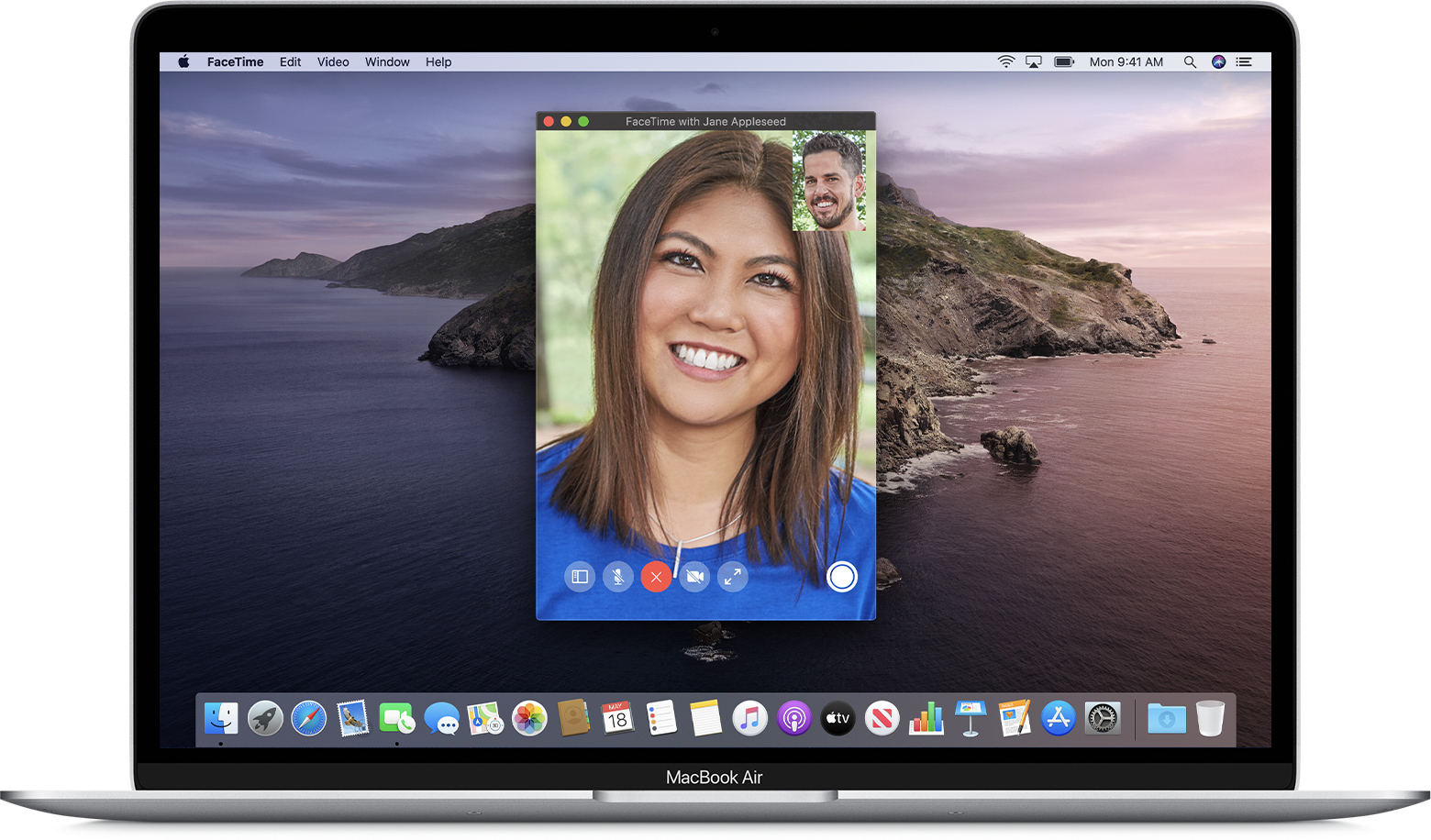Activate Siri from the menu bar

(1218, 61)
